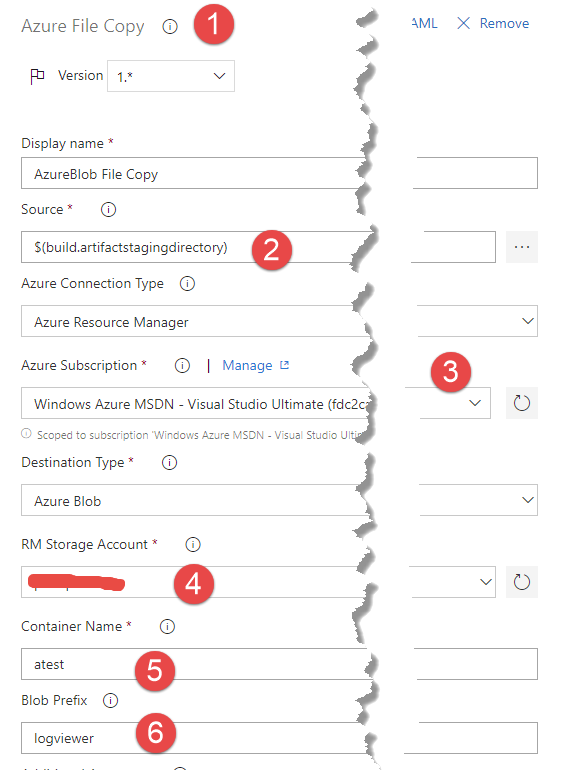Click info icon next to Azure Subscription
The image size is (568, 770).
(183, 365)
